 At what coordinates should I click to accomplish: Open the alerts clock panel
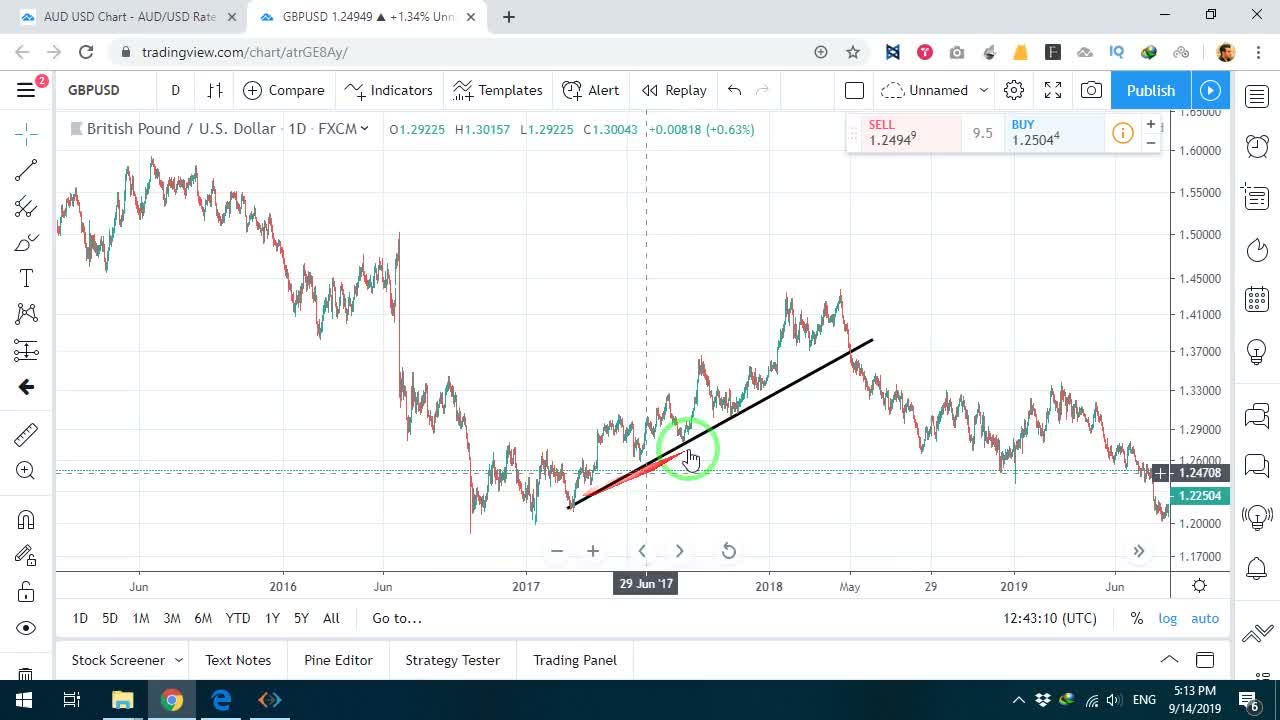click(1257, 147)
